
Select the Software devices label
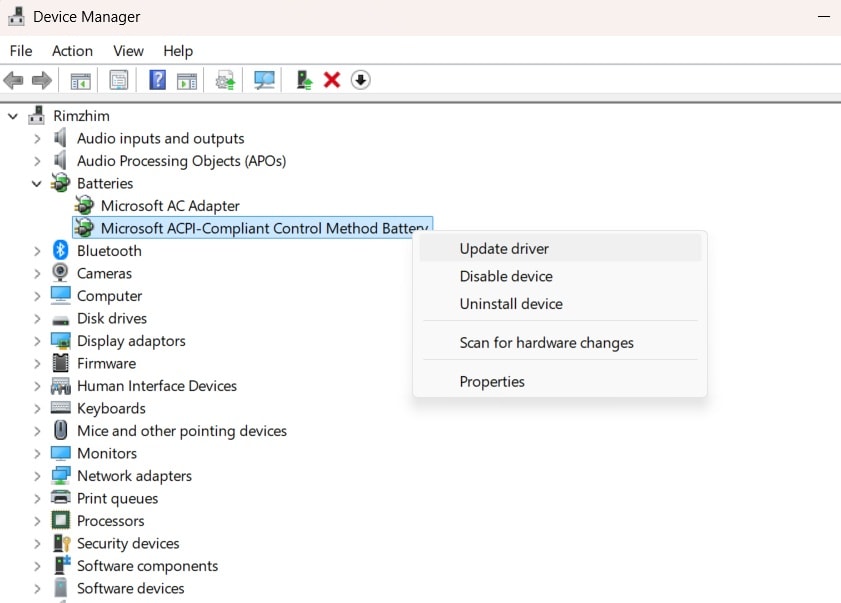(130, 589)
